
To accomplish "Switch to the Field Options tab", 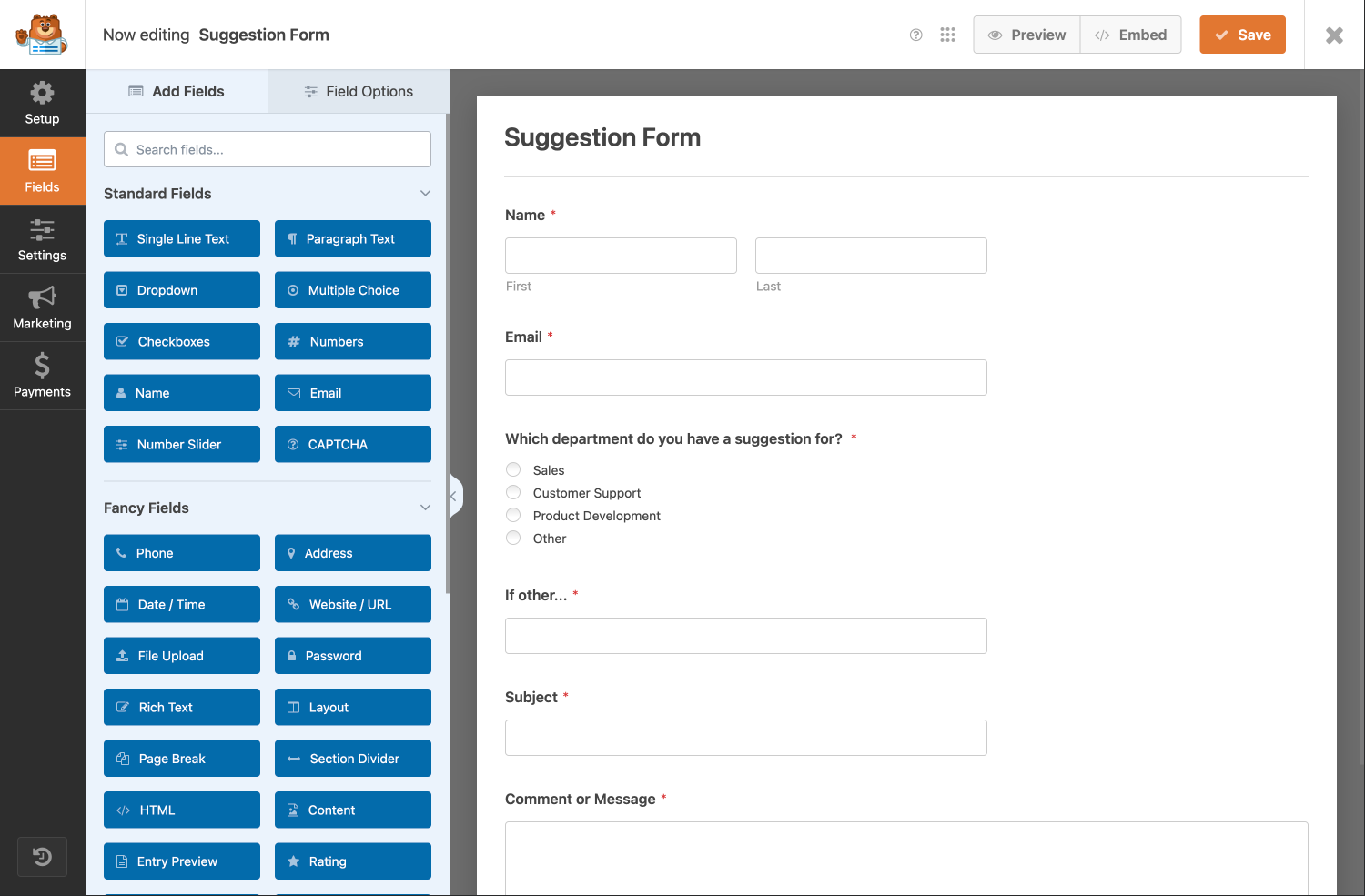I will coord(359,91).
